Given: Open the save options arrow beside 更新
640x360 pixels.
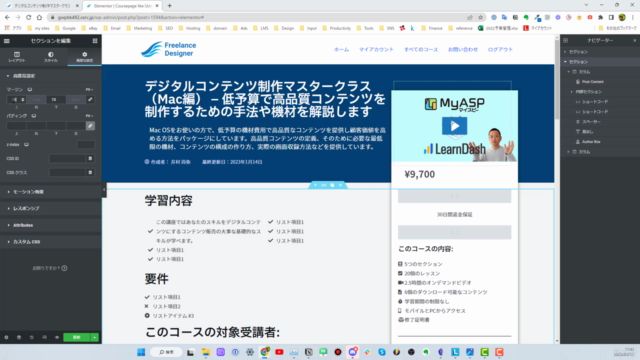Looking at the screenshot, I should [95, 338].
